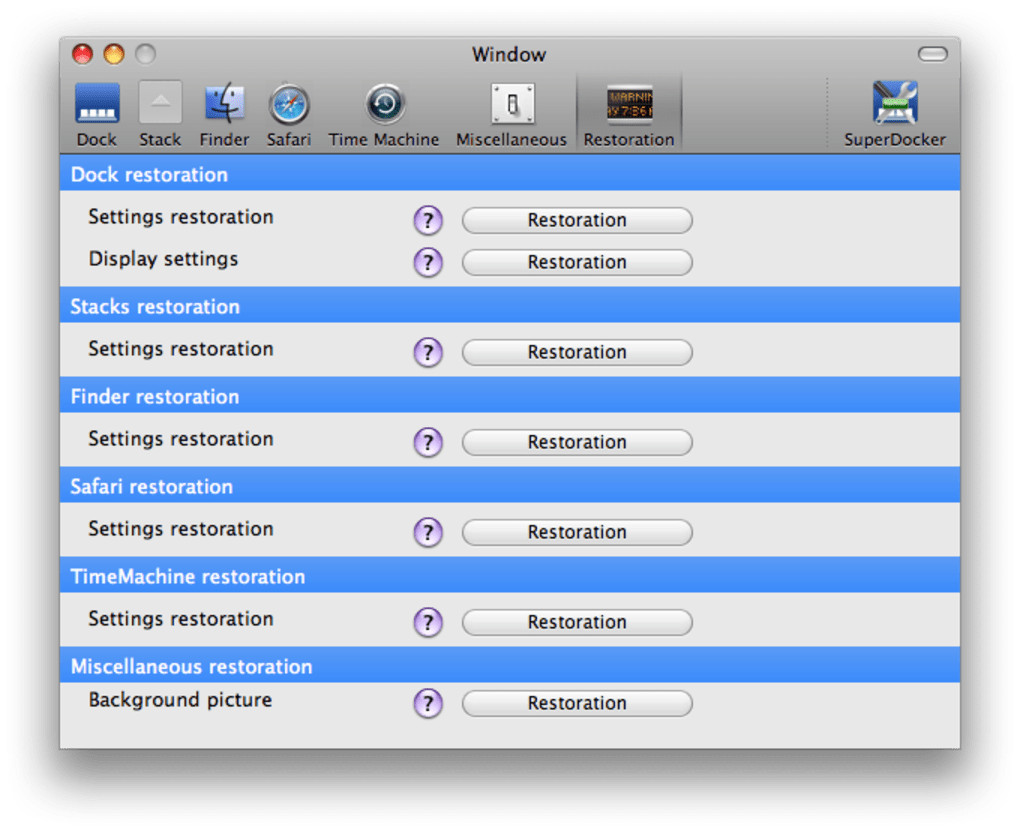Restore Safari settings with Restoration button
Image resolution: width=1020 pixels, height=831 pixels.
577,532
